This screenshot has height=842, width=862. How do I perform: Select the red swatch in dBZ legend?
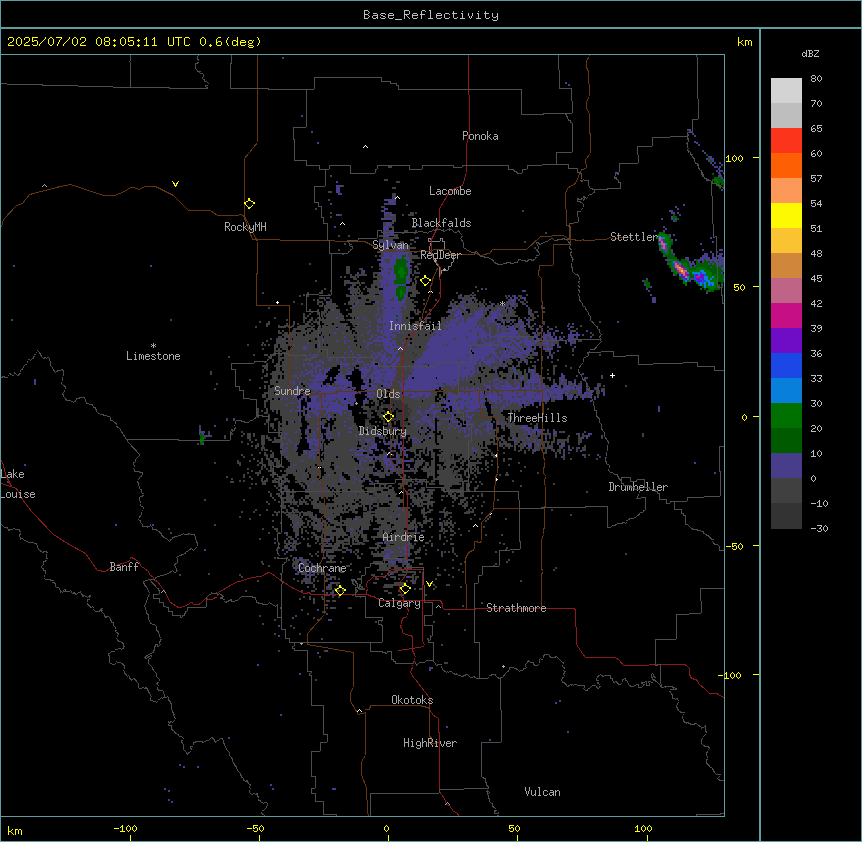point(786,140)
